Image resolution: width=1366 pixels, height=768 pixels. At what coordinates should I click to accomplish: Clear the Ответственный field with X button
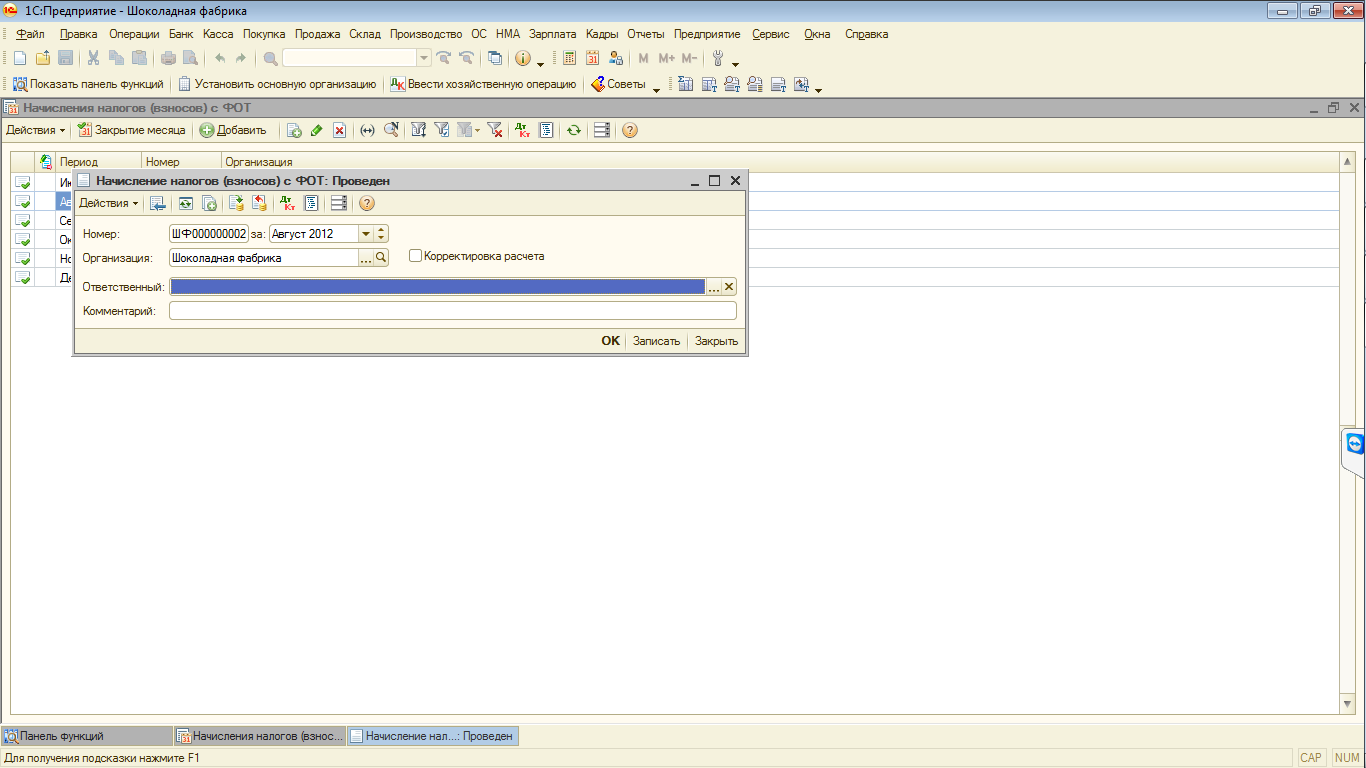729,287
